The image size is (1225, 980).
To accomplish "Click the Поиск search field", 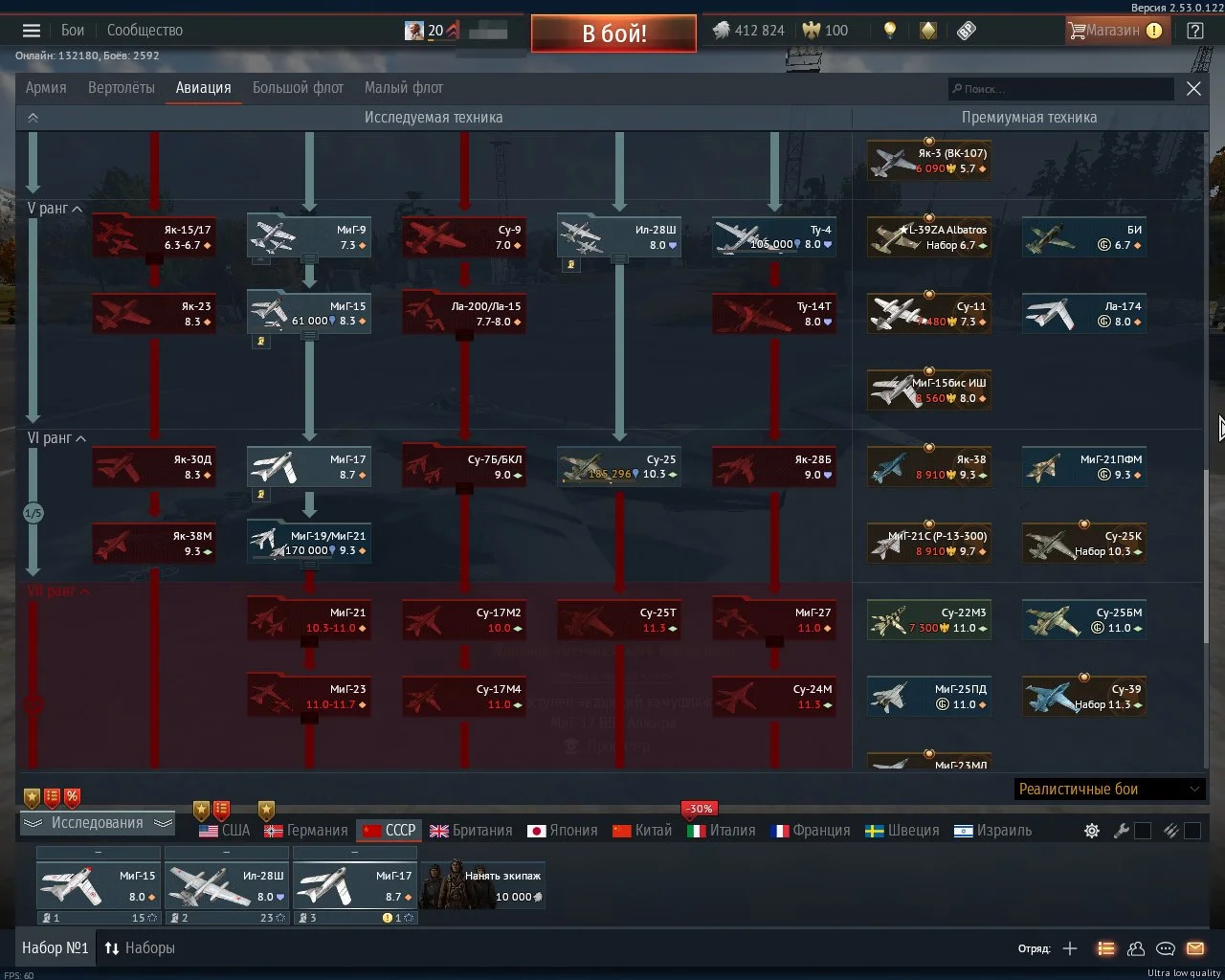I will pyautogui.click(x=1060, y=89).
